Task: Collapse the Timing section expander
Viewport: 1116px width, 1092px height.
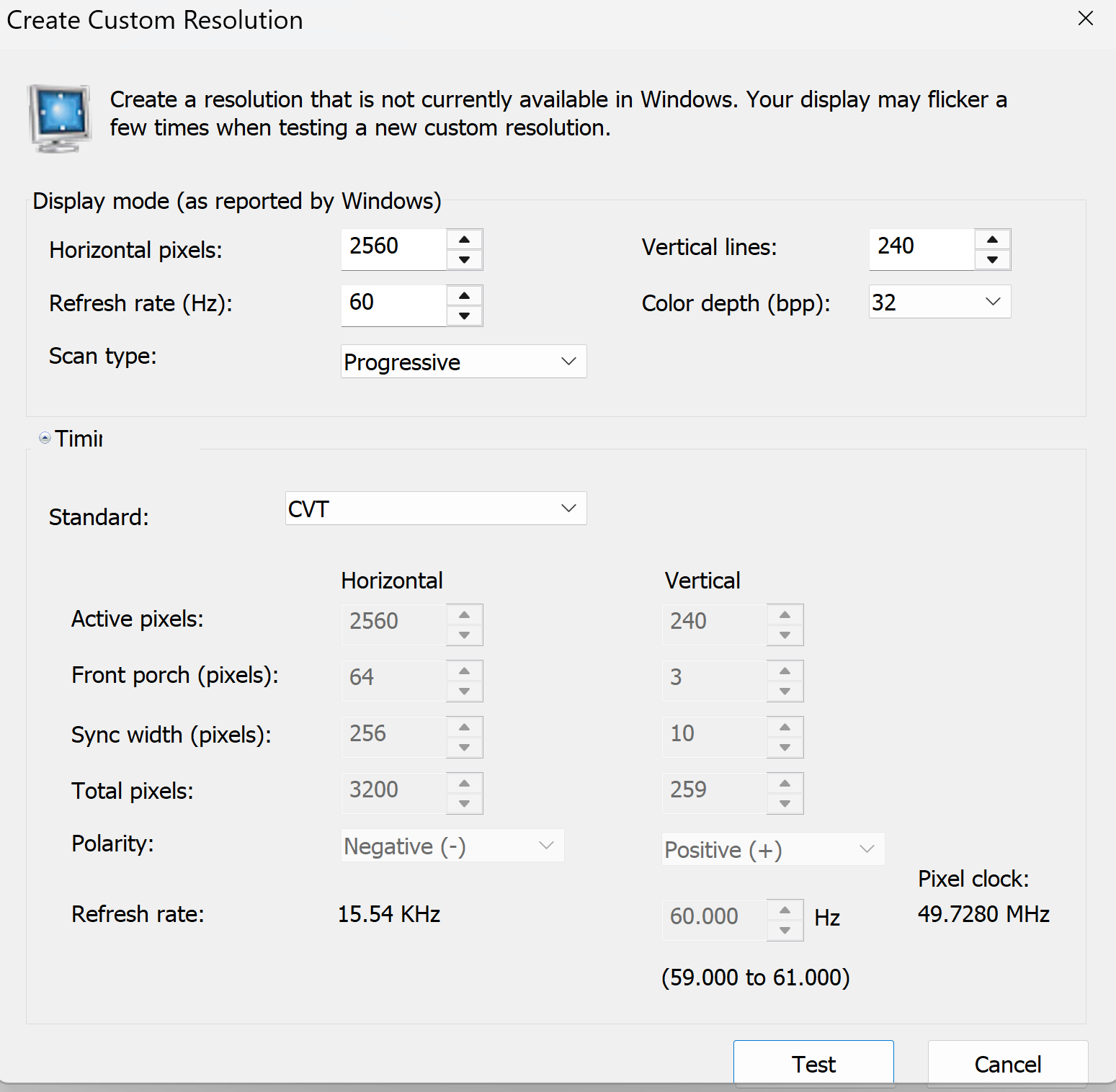Action: click(45, 438)
